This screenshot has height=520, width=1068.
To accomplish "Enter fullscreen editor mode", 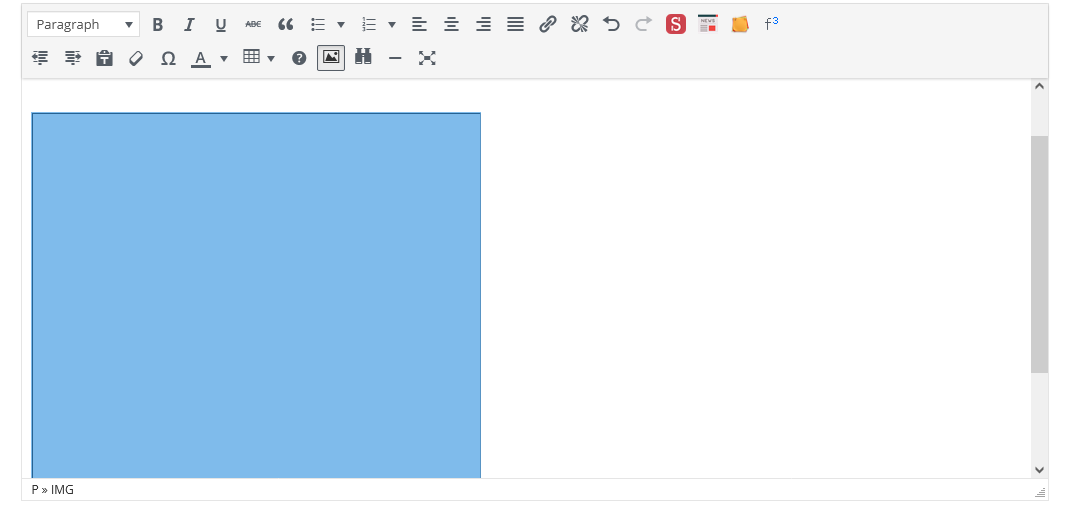I will [x=427, y=58].
